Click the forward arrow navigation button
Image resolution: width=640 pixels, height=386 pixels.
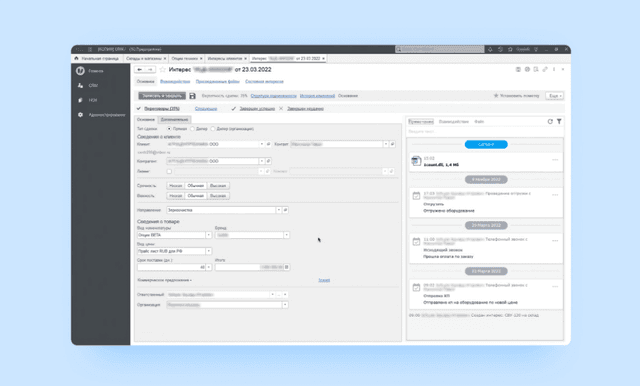click(x=150, y=70)
